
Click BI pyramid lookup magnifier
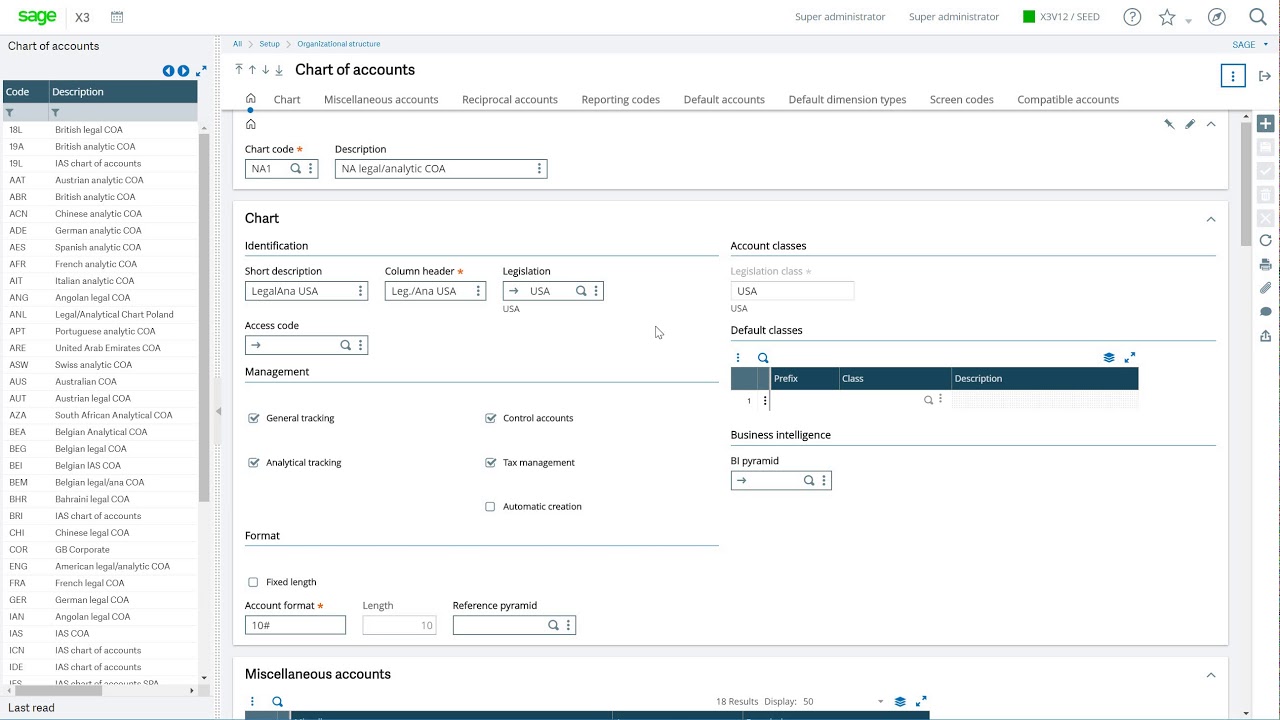809,481
